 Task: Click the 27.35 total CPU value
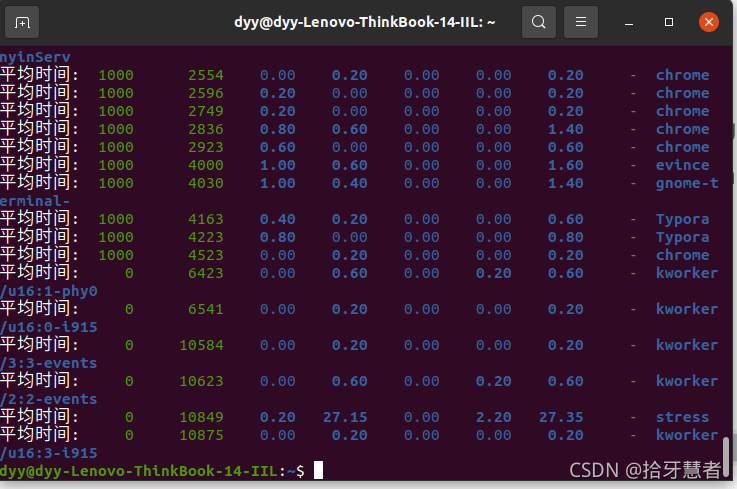(x=561, y=417)
